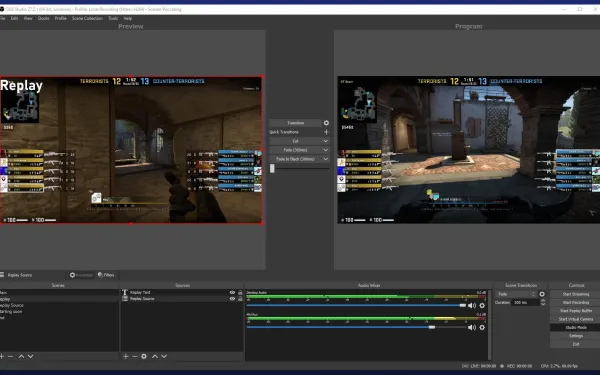
Task: Expand Fade to Black (300ms) dropdown
Action: point(326,159)
